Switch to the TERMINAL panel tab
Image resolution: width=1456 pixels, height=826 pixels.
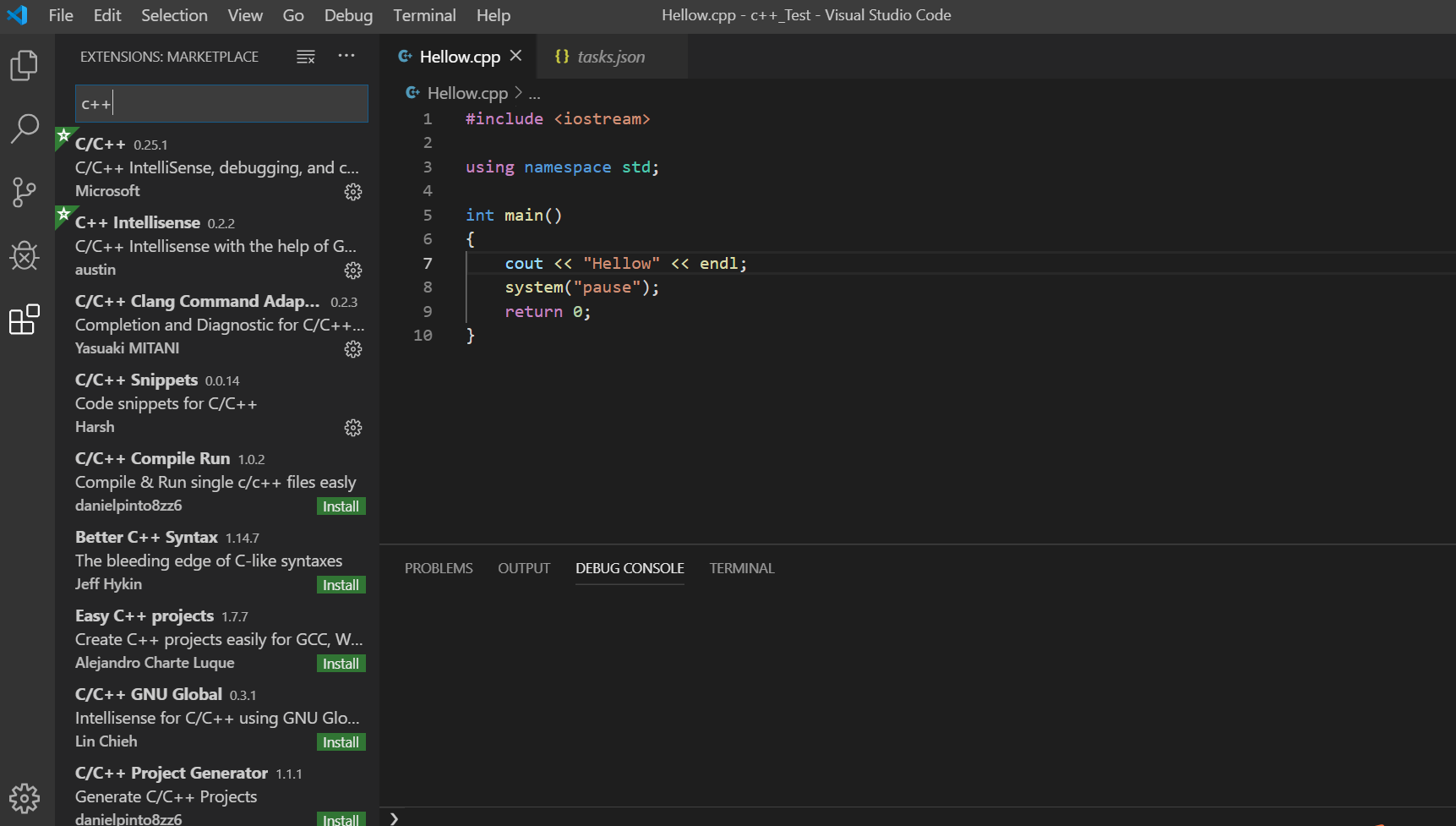pyautogui.click(x=742, y=568)
